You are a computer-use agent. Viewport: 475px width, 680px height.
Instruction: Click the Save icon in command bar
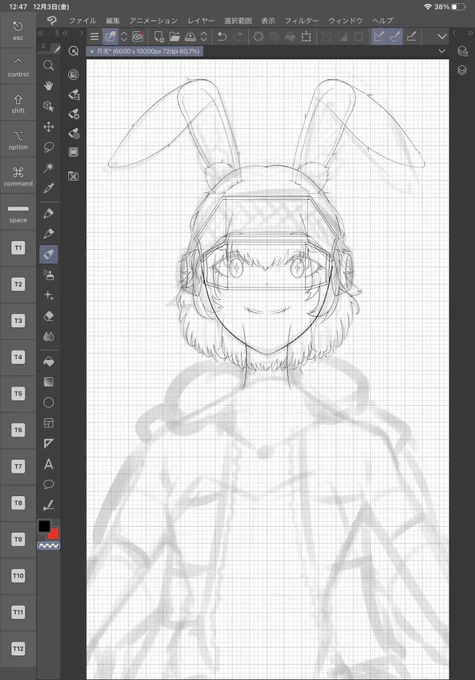coord(190,36)
